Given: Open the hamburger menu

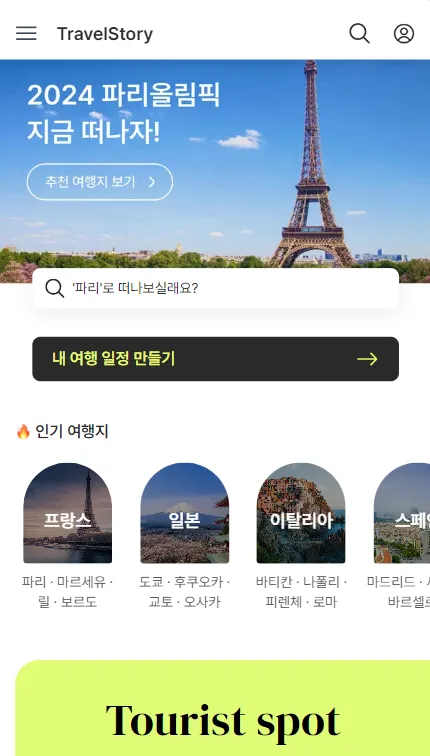Looking at the screenshot, I should 26,34.
